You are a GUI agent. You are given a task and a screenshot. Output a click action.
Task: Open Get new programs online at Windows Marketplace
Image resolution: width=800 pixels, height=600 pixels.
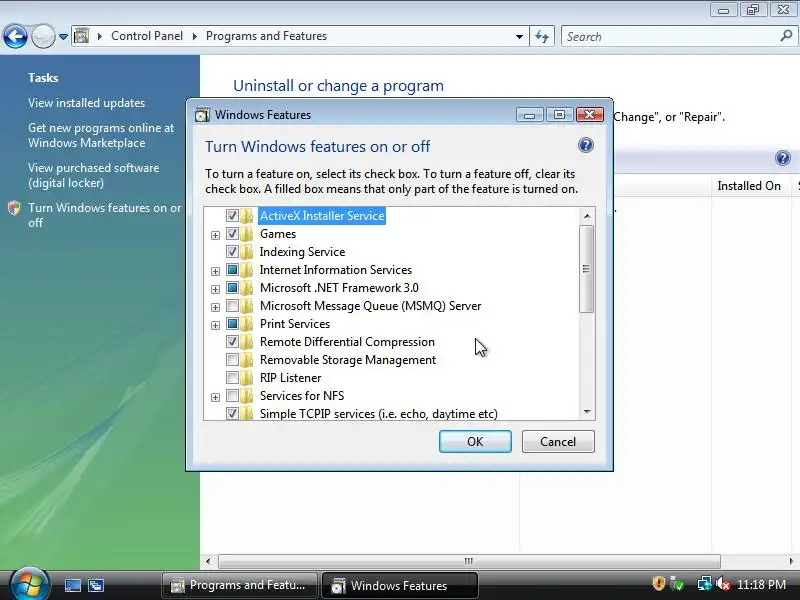(x=101, y=135)
